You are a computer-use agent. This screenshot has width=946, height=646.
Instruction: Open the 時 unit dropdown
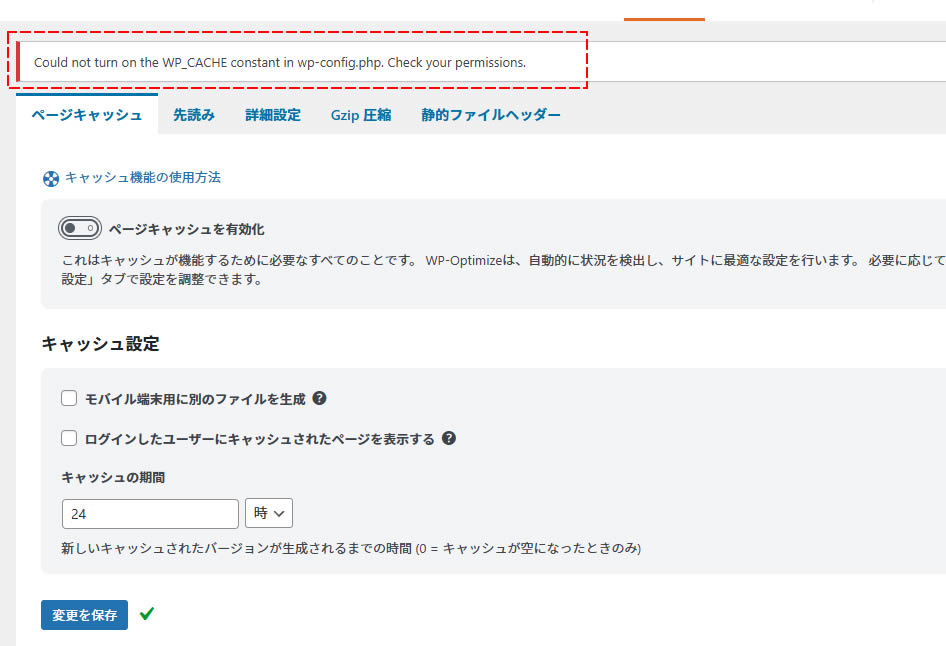(269, 512)
